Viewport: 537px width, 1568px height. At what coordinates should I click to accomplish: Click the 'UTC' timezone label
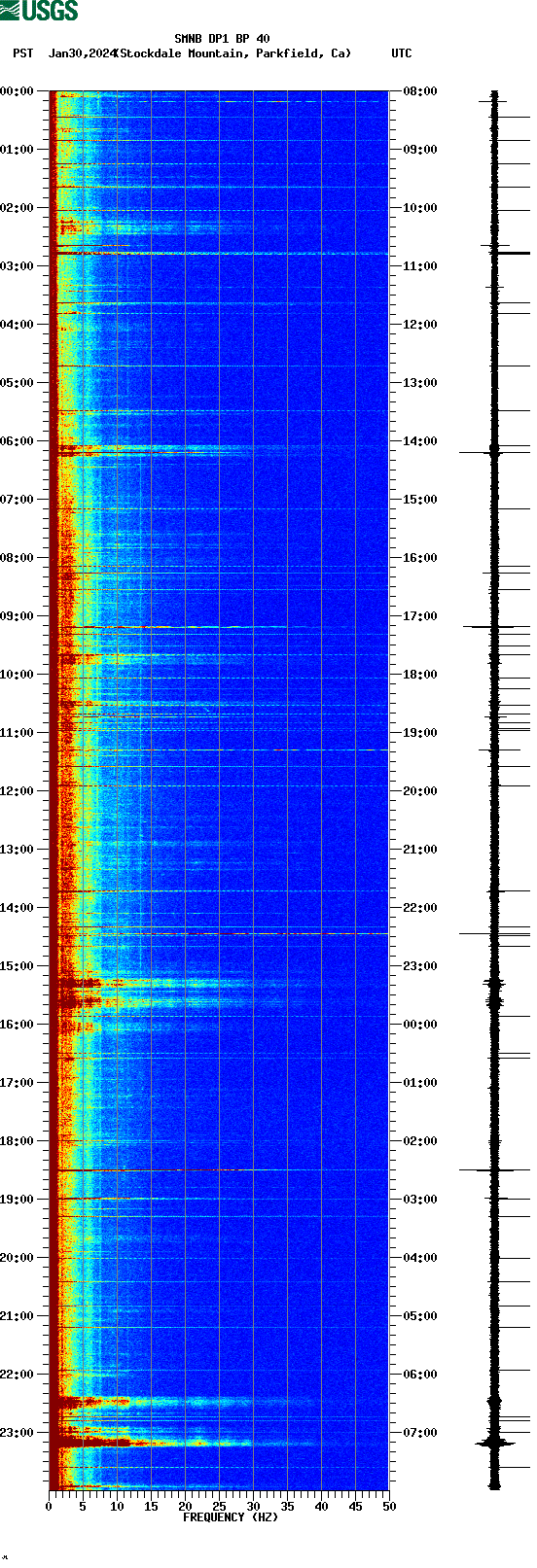coord(401,53)
